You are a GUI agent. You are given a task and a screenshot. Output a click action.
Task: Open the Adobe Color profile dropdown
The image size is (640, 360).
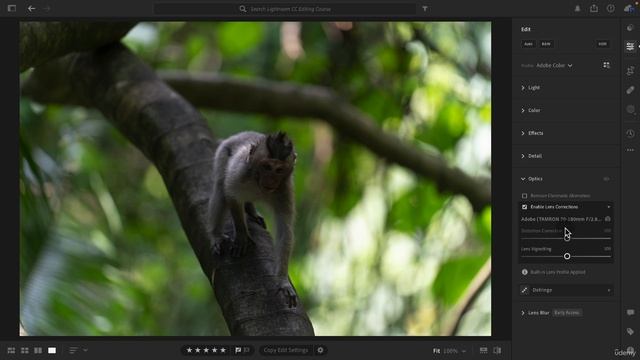coord(554,65)
